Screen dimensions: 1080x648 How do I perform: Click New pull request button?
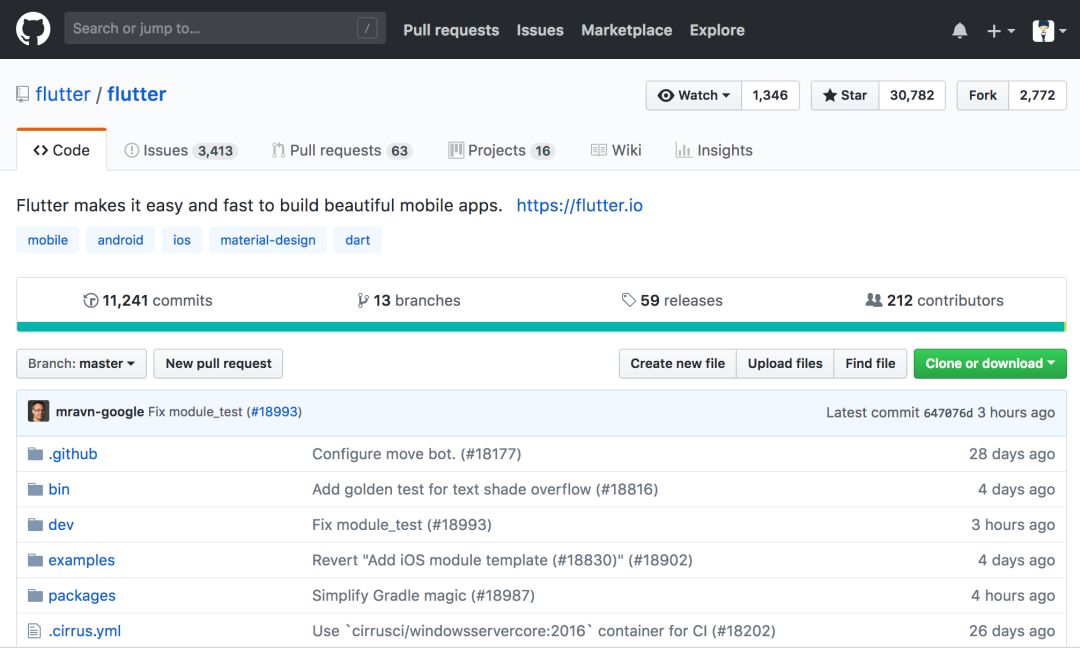click(218, 364)
